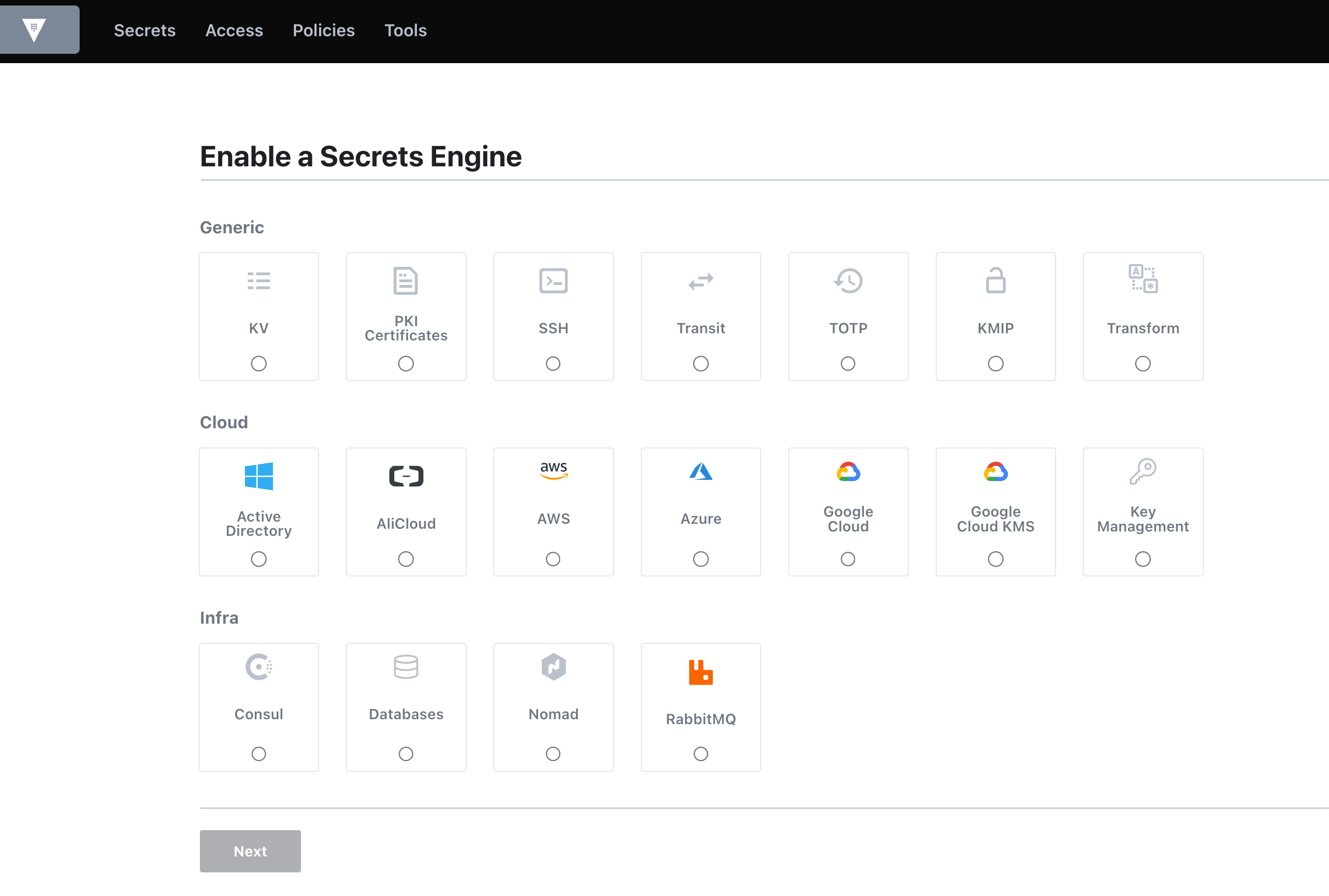Select the AWS radio button

pyautogui.click(x=554, y=559)
